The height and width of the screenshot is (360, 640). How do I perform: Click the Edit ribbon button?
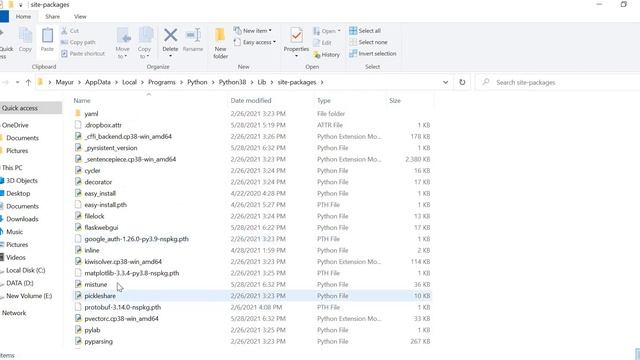pyautogui.click(x=322, y=42)
